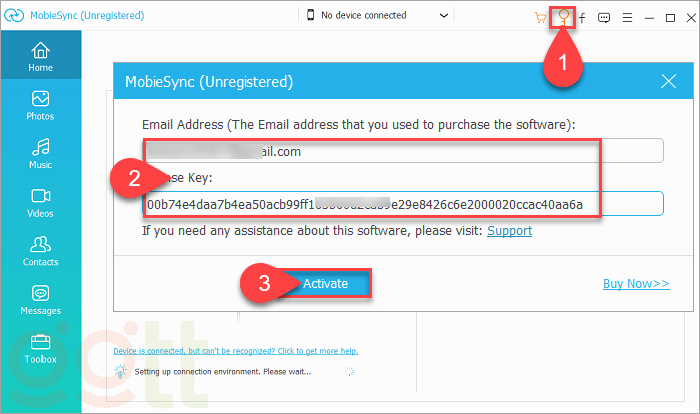
Task: Click the Email Address input field
Action: click(404, 152)
